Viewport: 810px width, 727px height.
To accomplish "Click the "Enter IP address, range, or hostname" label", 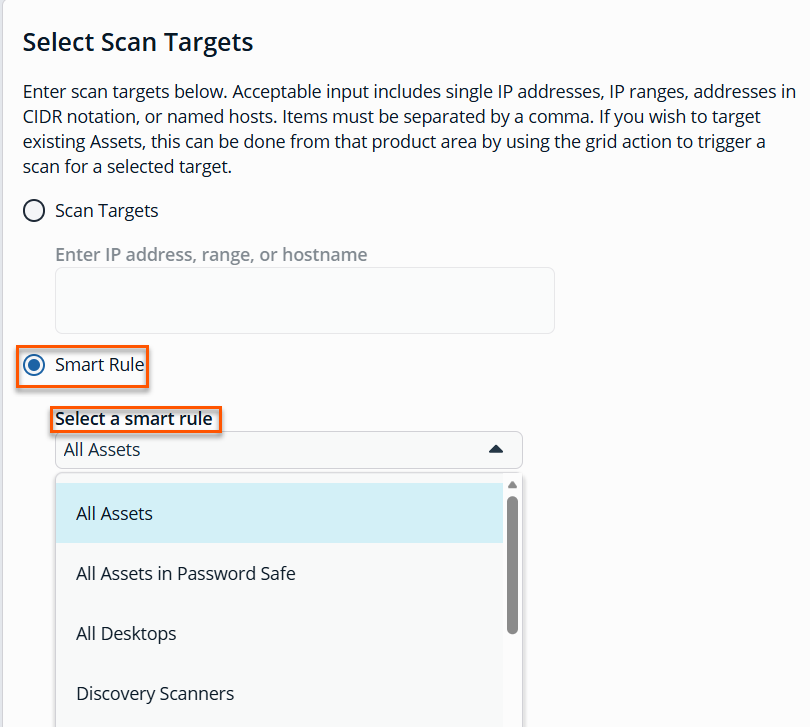I will point(211,255).
